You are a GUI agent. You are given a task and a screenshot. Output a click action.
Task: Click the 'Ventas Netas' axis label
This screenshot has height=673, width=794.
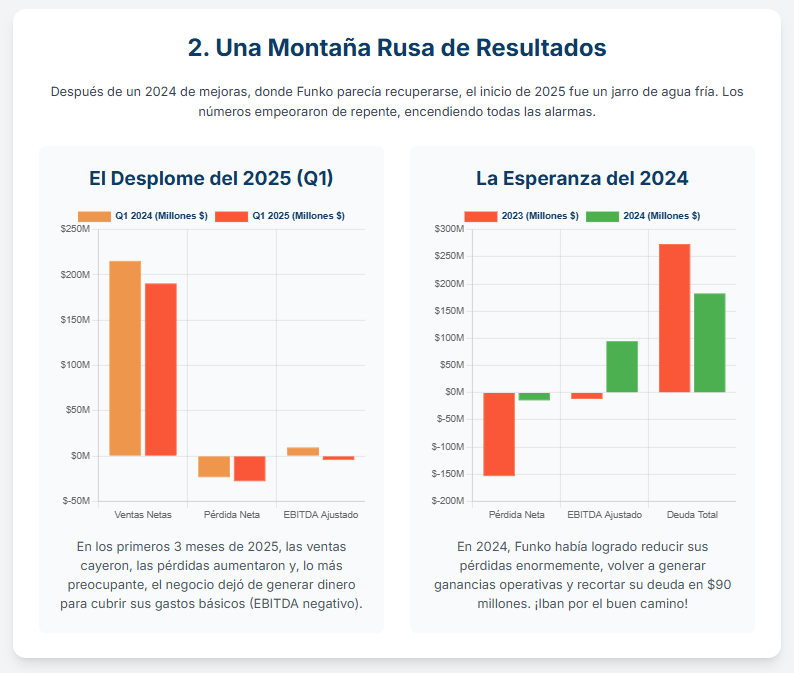click(143, 515)
